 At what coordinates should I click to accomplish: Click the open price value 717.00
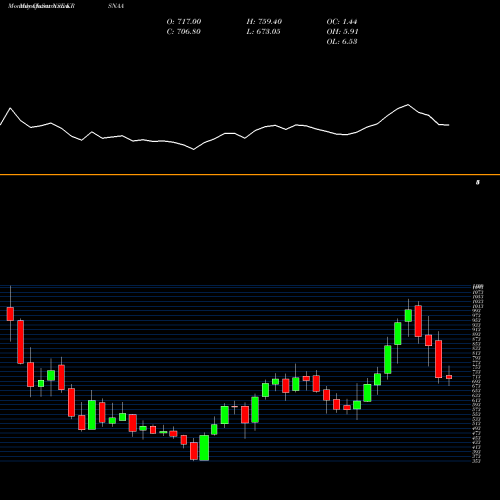click(184, 22)
